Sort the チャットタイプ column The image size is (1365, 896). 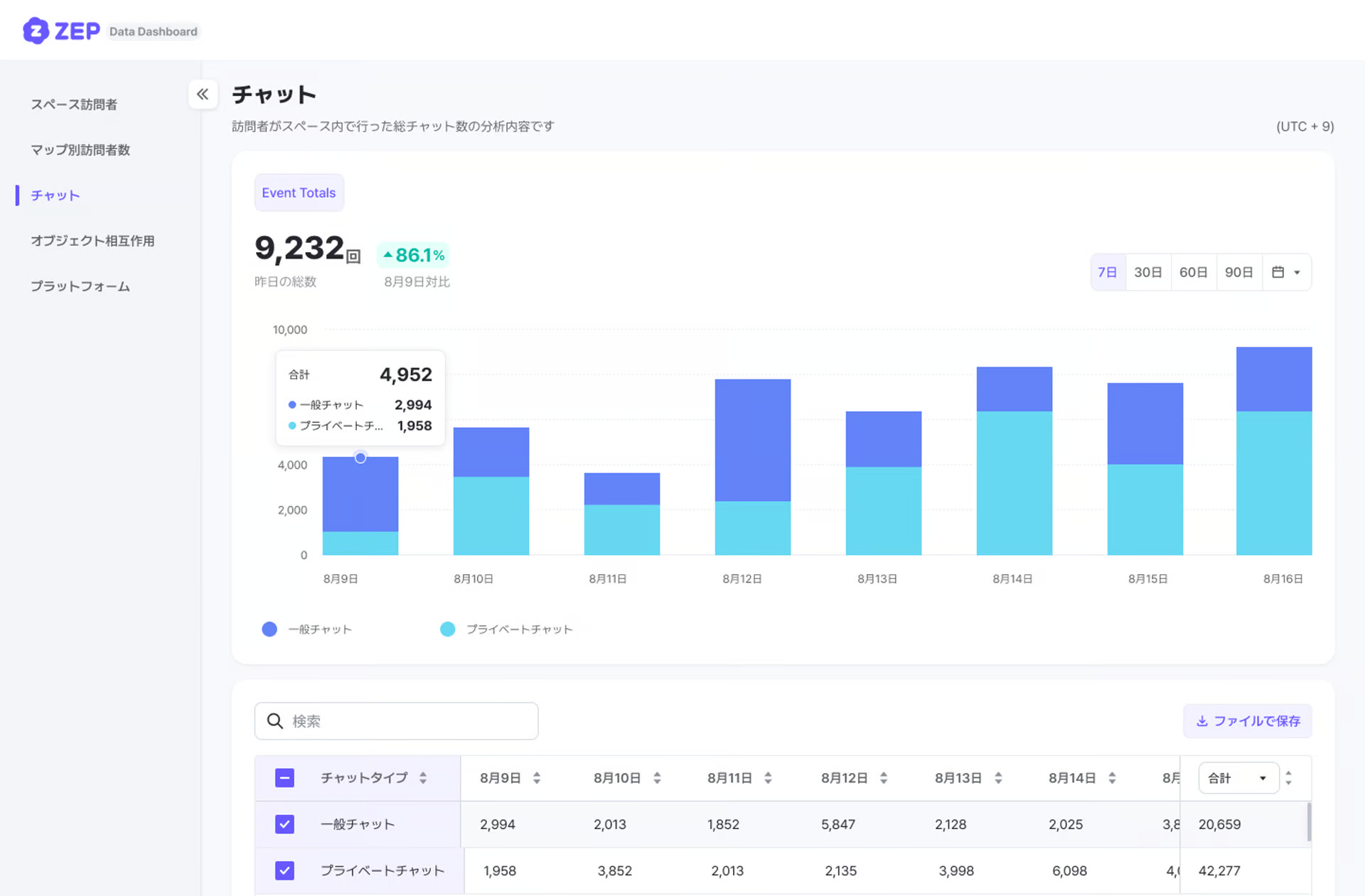pyautogui.click(x=423, y=778)
